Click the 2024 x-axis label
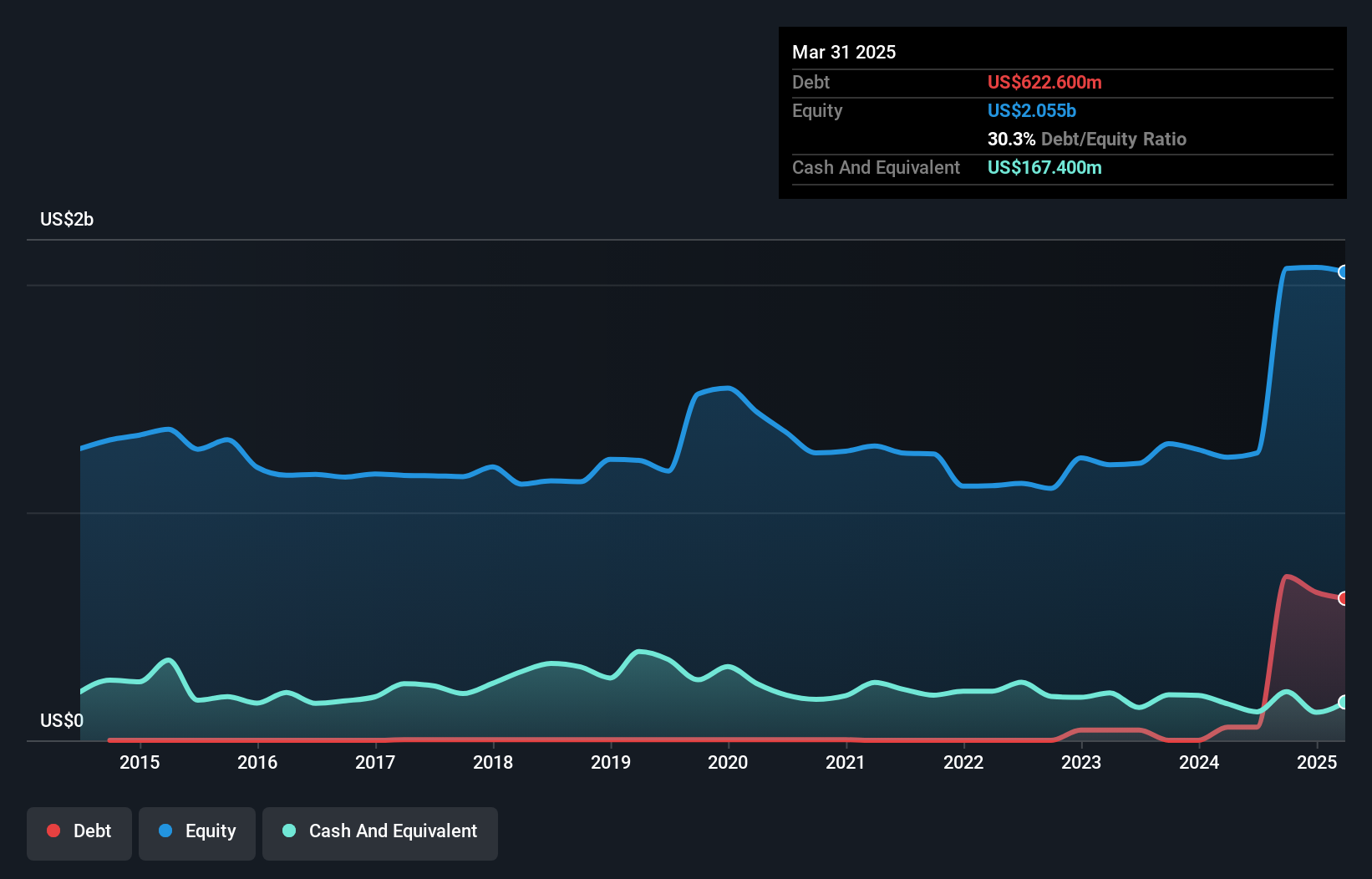 (x=1199, y=762)
